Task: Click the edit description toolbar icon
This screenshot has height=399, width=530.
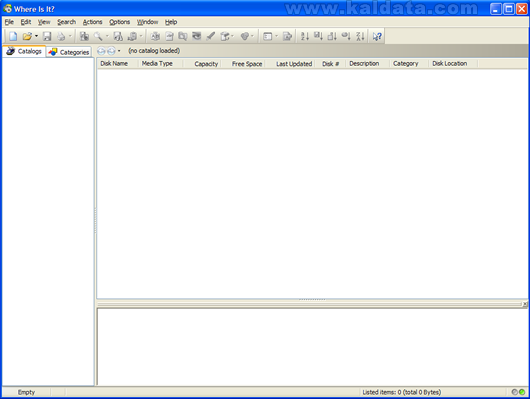Action: point(169,36)
